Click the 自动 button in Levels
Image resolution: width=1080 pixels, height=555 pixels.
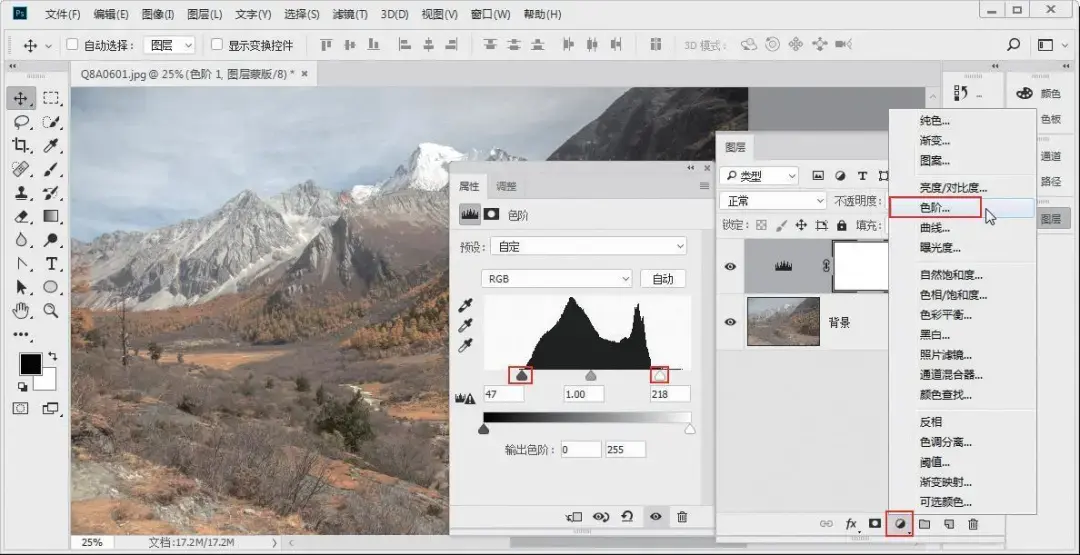(x=663, y=279)
